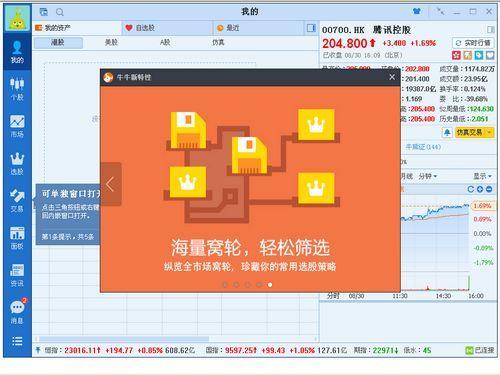Switch to the 自选股 watchlist tab
This screenshot has width=500, height=375.
167,28
